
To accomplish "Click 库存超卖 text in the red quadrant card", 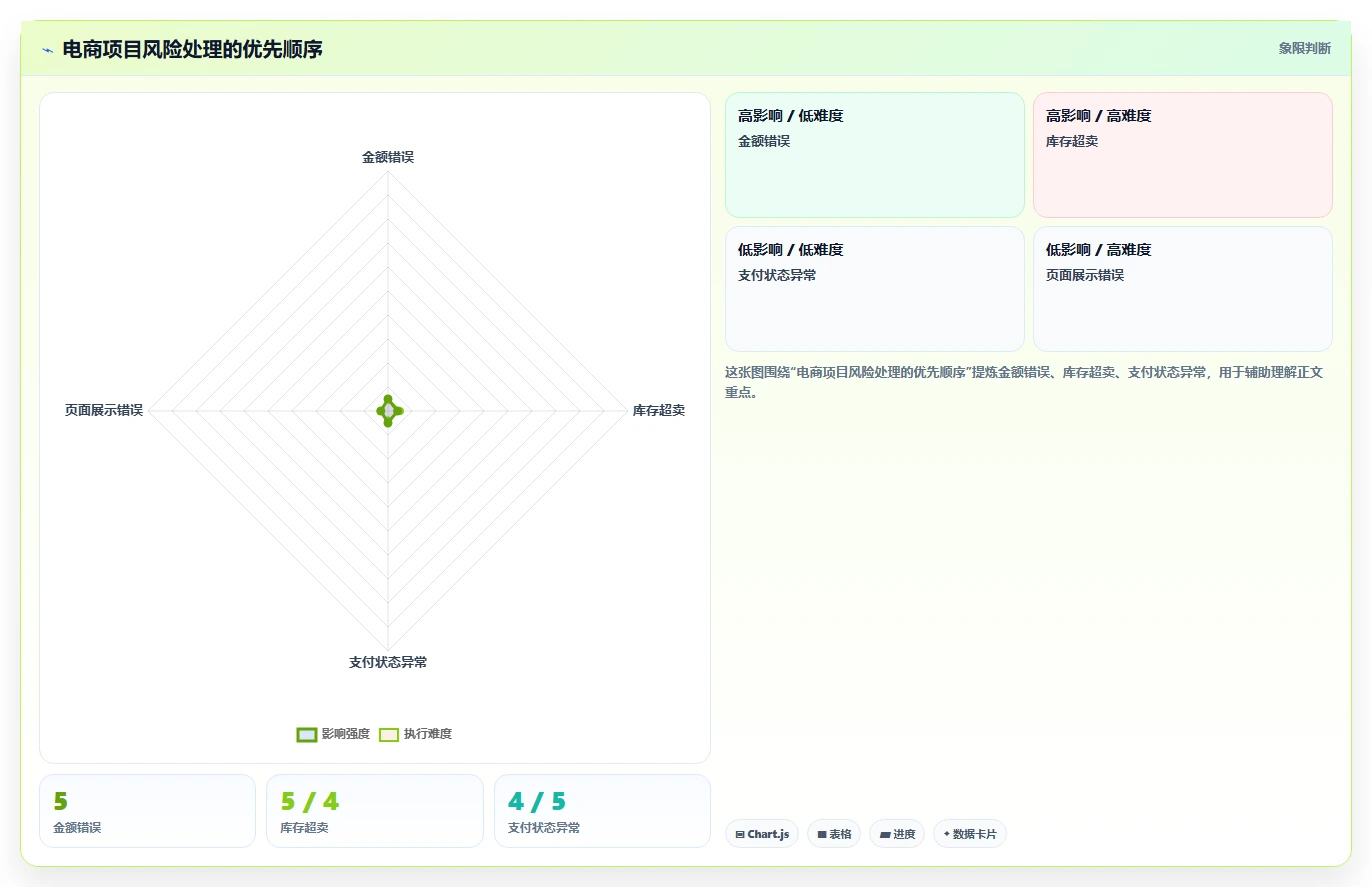I will 1072,141.
